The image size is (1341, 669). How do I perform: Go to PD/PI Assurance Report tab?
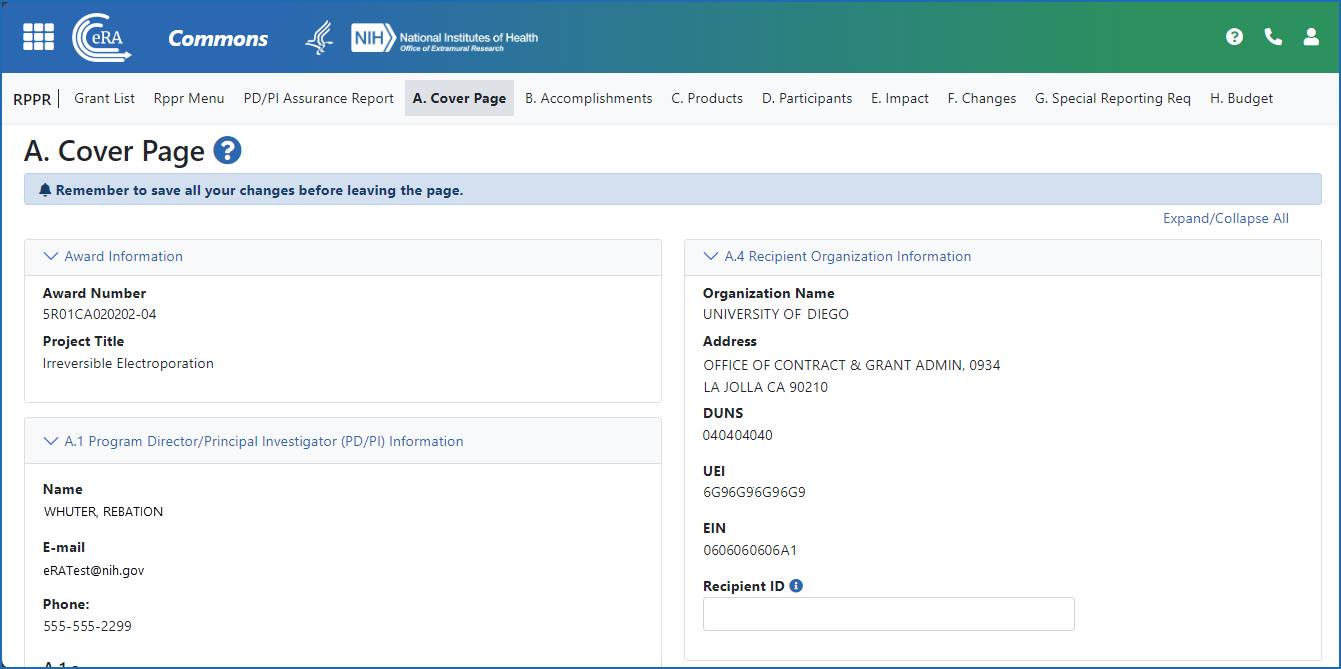pyautogui.click(x=319, y=98)
